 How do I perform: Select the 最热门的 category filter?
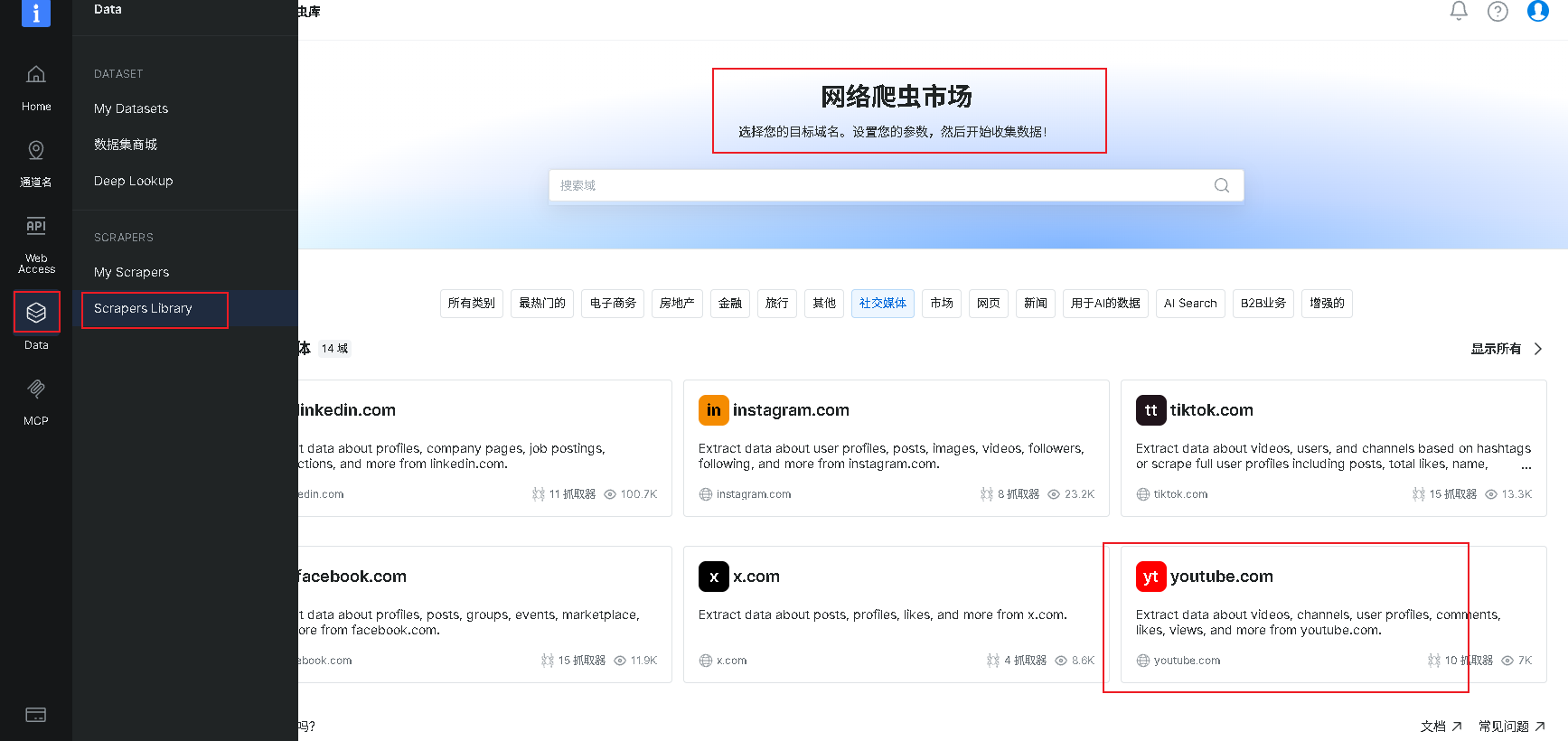(542, 304)
